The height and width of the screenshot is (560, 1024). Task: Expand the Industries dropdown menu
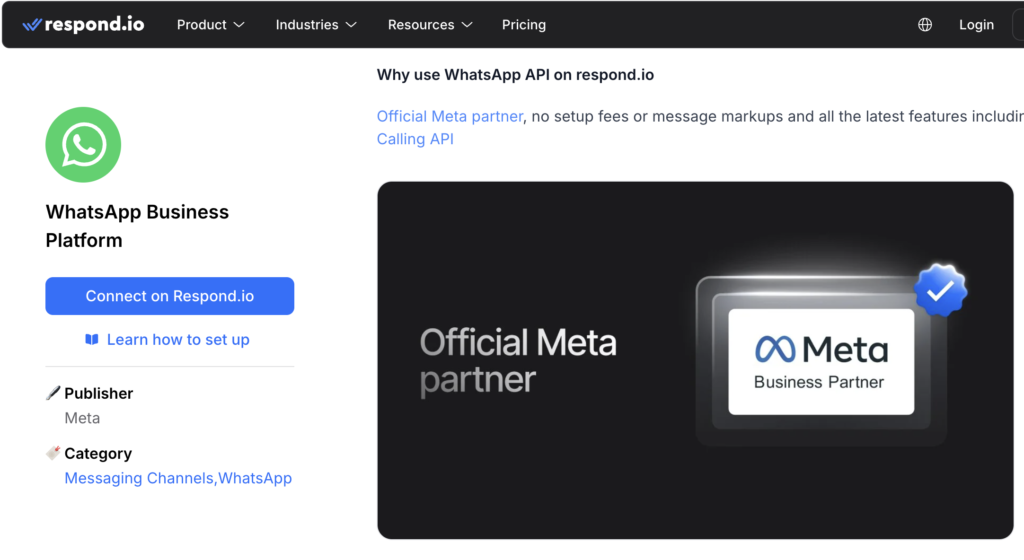click(x=316, y=25)
